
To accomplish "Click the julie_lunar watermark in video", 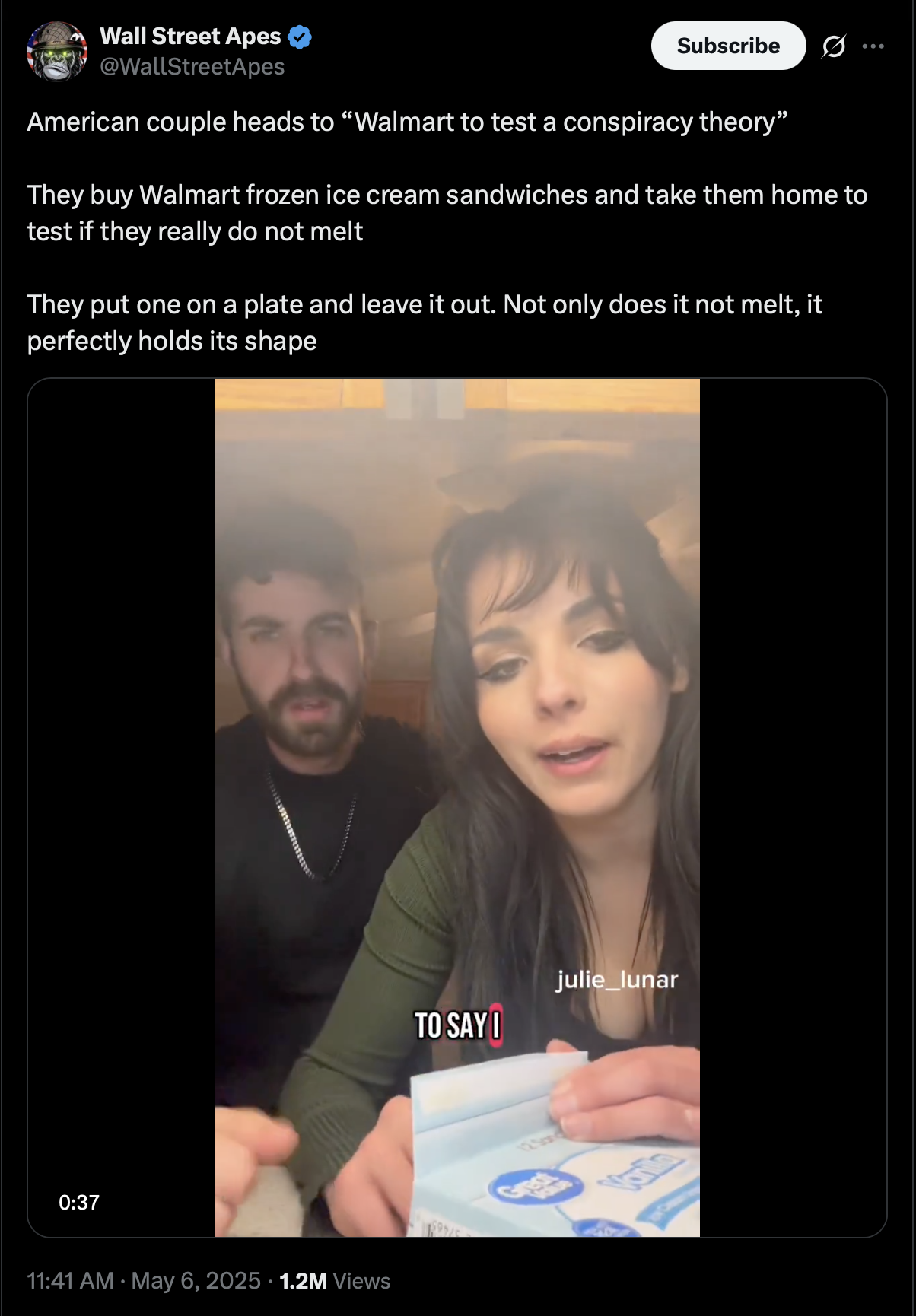I will 617,979.
